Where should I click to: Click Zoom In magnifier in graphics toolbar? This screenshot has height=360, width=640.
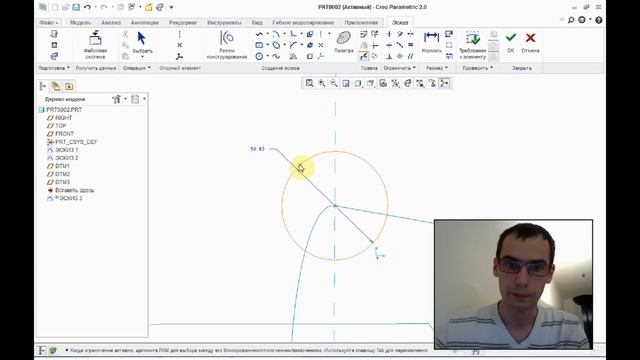click(322, 83)
